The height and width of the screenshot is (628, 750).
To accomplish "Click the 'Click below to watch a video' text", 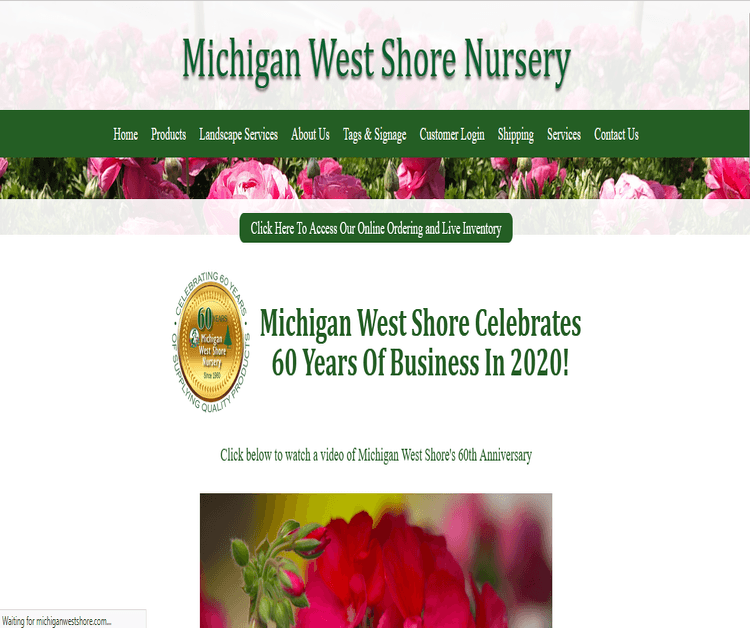I will click(x=376, y=455).
